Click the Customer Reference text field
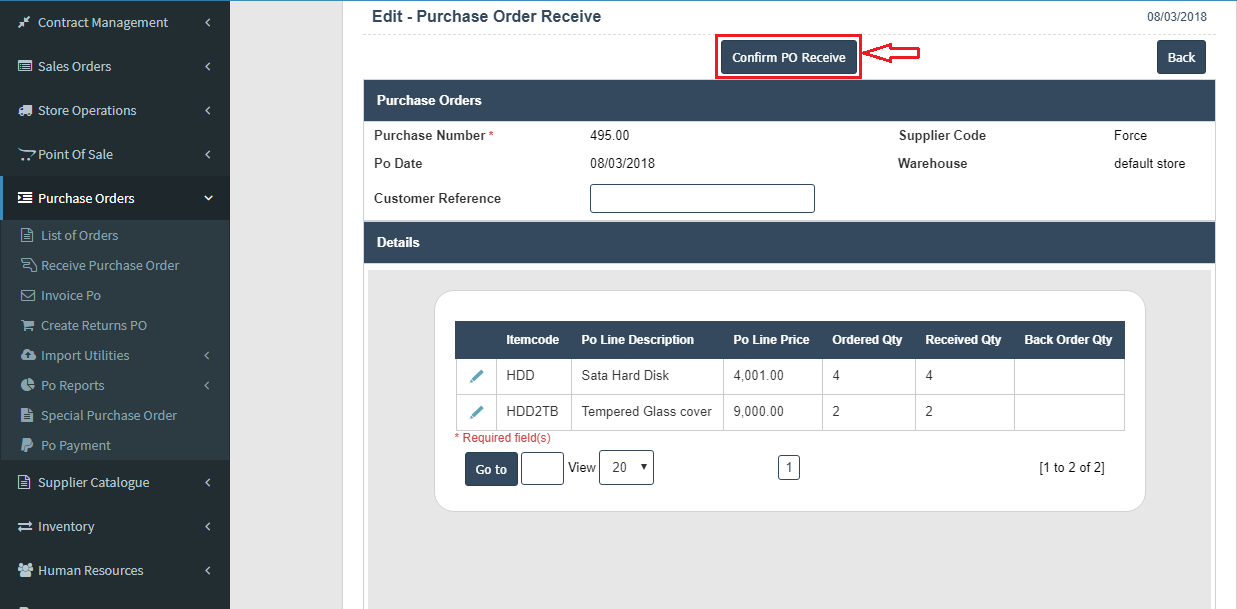 [x=702, y=199]
